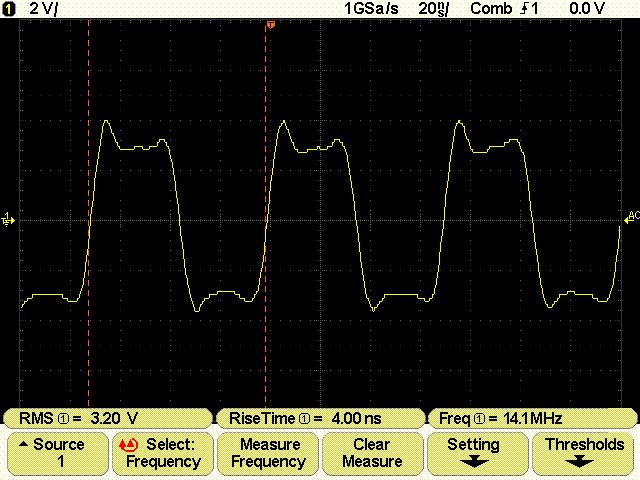Select the measurement type Frequency softkey
This screenshot has height=480, width=640.
(x=163, y=453)
